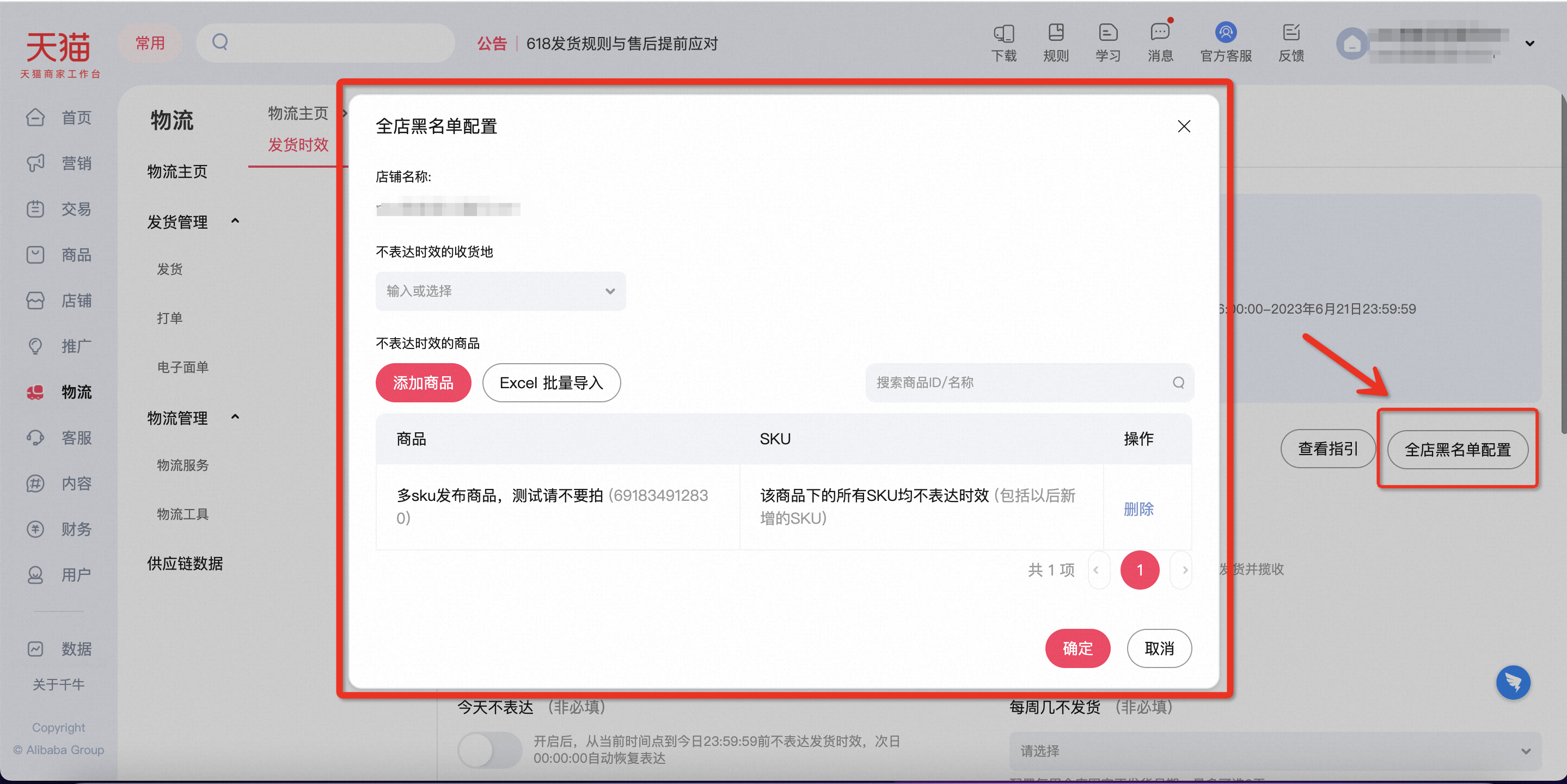Open 用户 users in sidebar

[59, 575]
